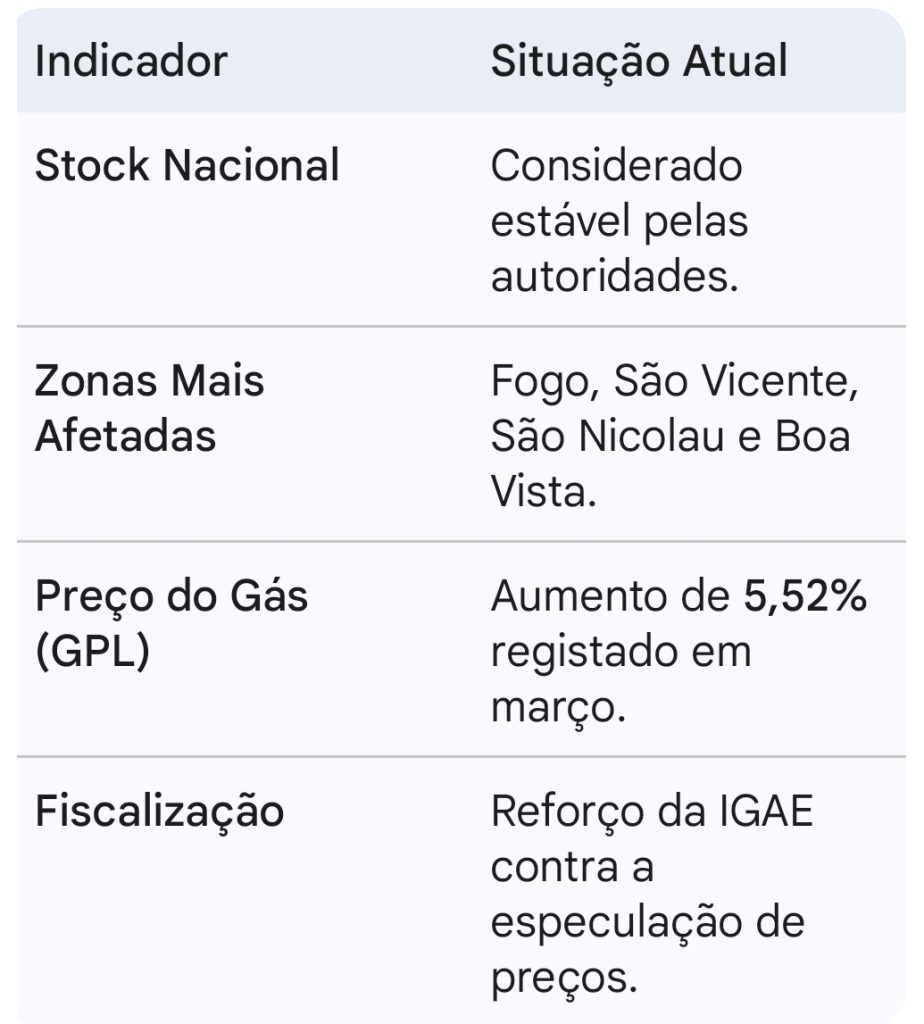Select the Zonas Mais Afetadas label
924x1024 pixels.
click(x=150, y=408)
